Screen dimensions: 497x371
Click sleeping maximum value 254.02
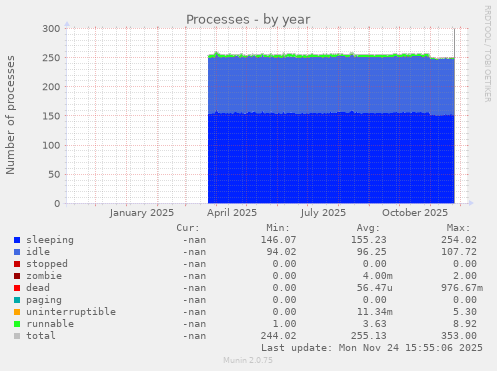coord(459,240)
